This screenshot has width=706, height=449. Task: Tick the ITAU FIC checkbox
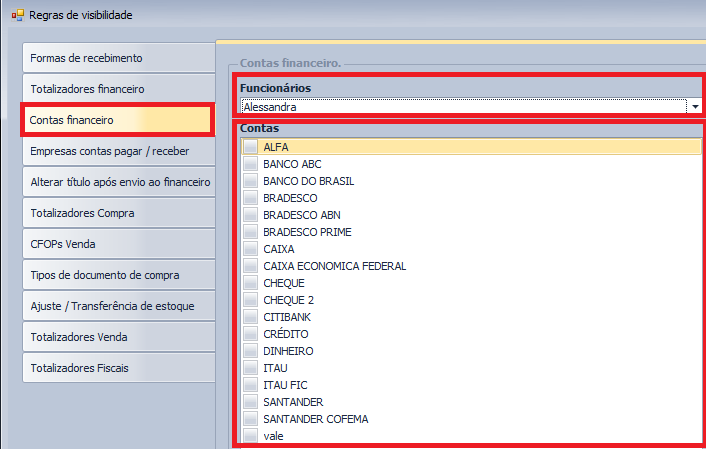pos(250,385)
